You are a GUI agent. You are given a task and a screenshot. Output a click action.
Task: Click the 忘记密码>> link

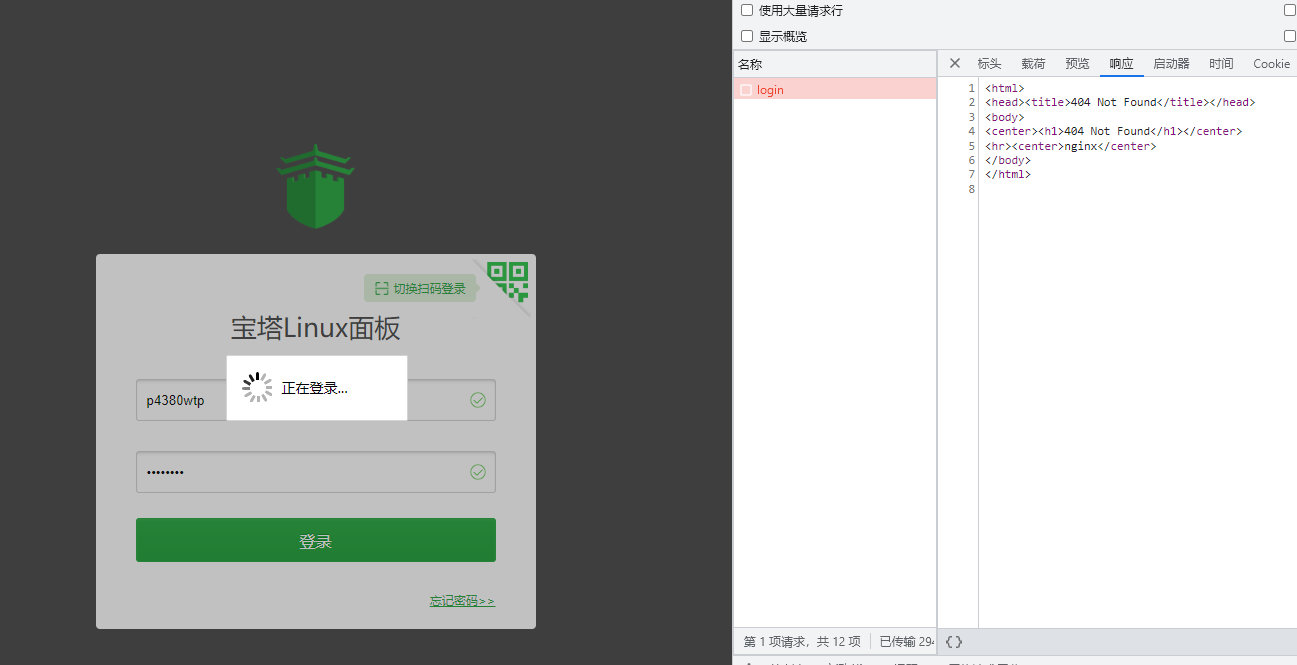(462, 601)
